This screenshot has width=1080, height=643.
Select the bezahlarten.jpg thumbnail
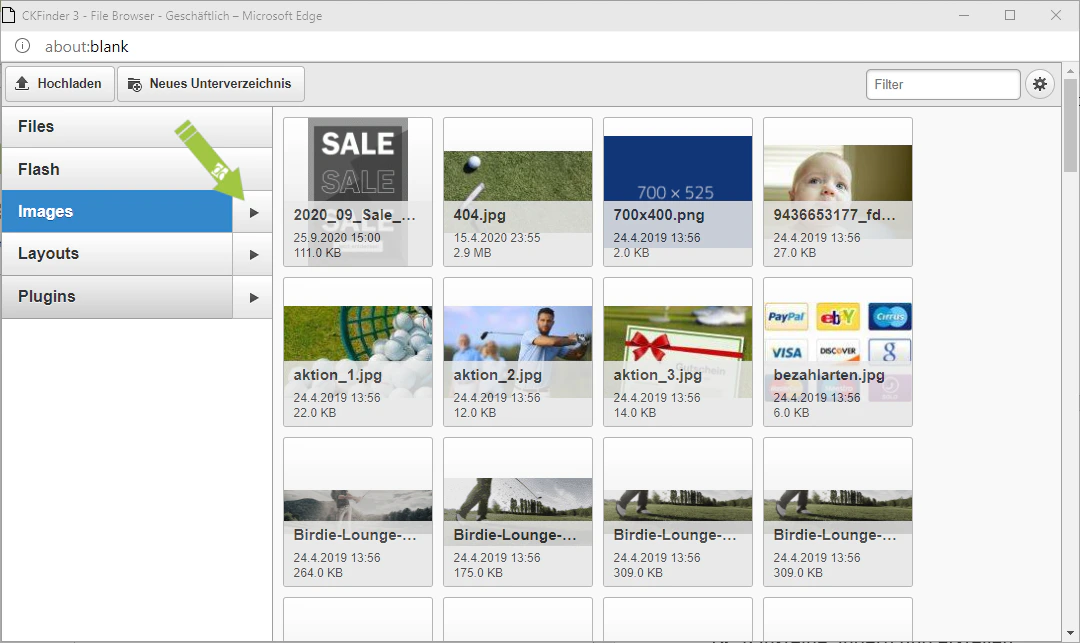(x=838, y=352)
